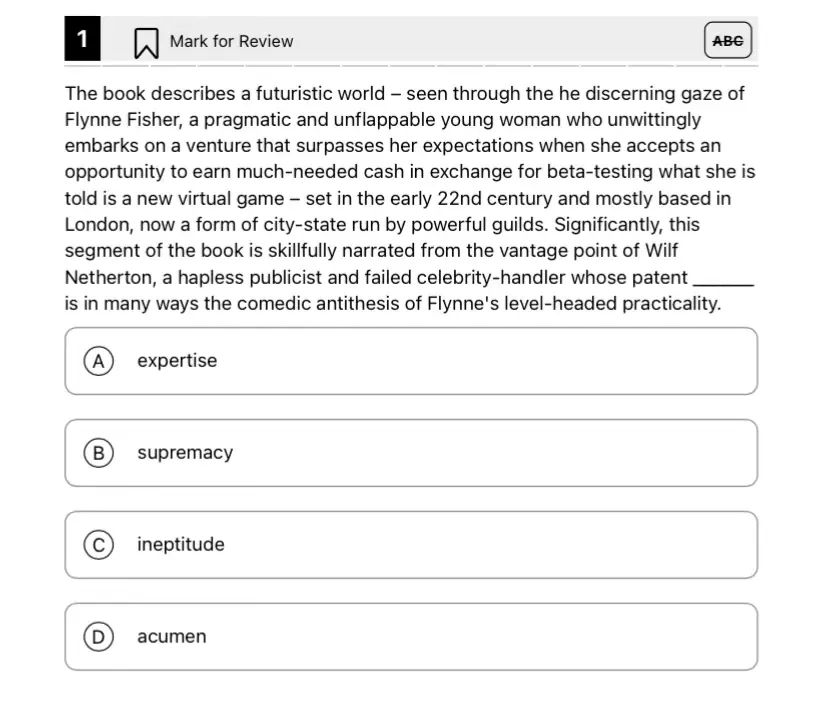819x701 pixels.
Task: Choose the answer word ineptitude
Action: [x=181, y=545]
